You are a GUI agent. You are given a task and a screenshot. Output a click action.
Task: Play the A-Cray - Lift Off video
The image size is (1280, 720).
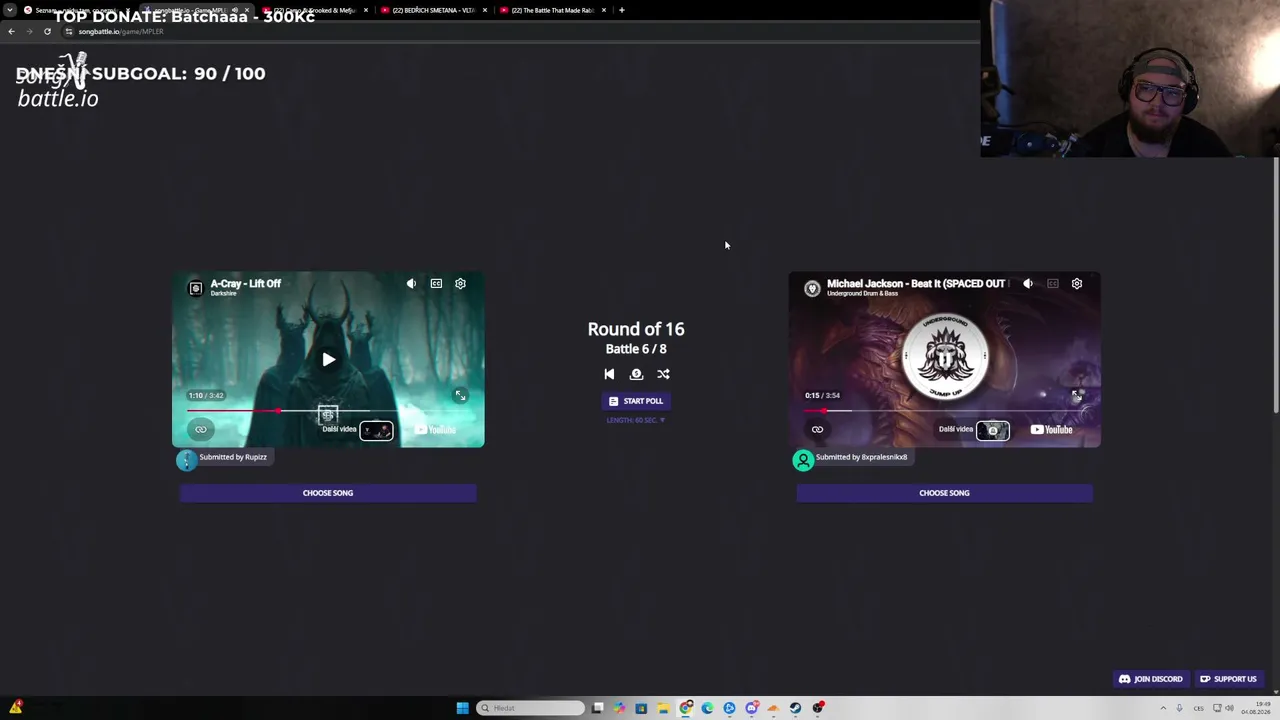click(x=329, y=360)
